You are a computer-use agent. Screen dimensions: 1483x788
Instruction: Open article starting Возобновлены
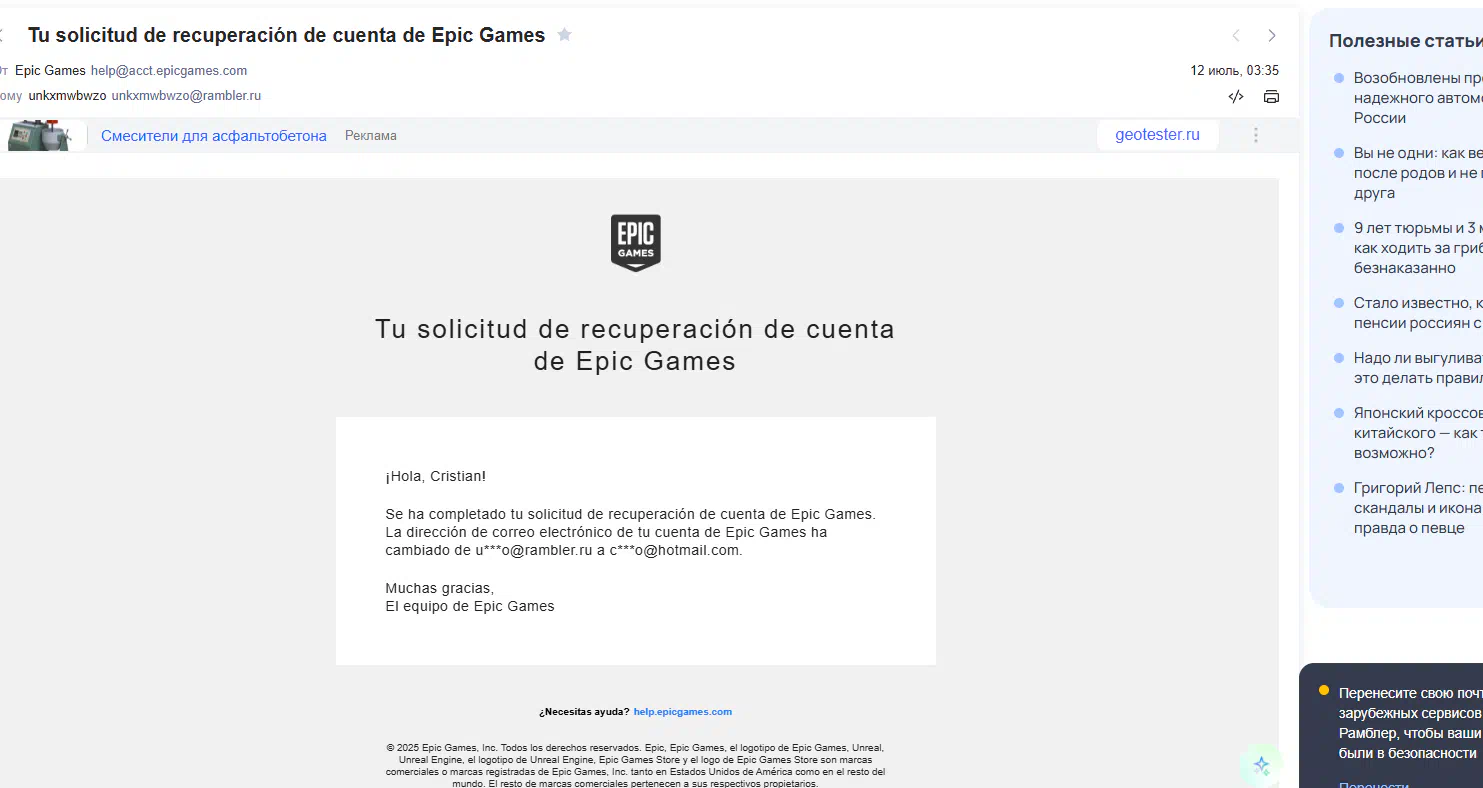(1418, 98)
